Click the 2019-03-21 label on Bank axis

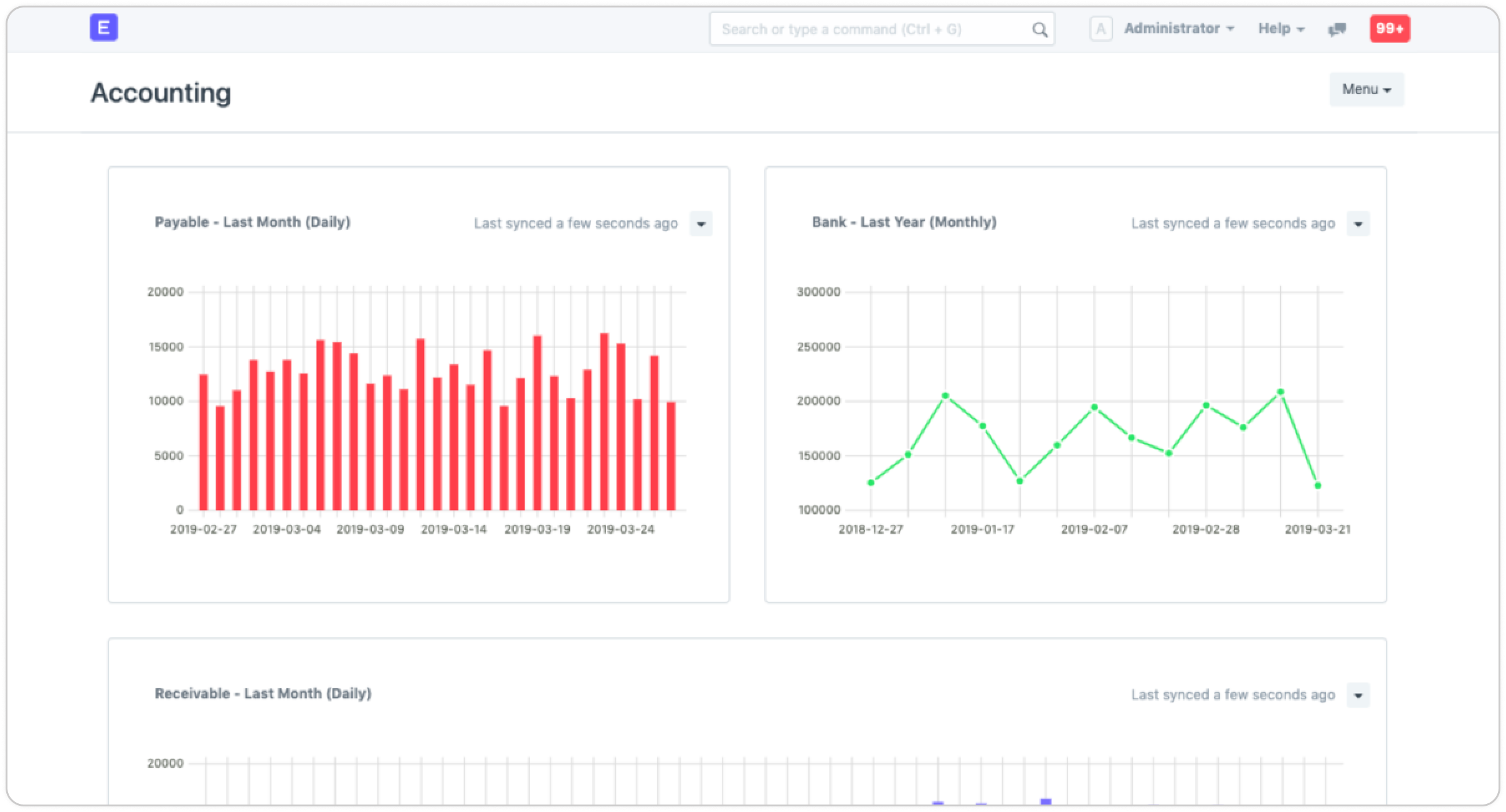(1317, 529)
